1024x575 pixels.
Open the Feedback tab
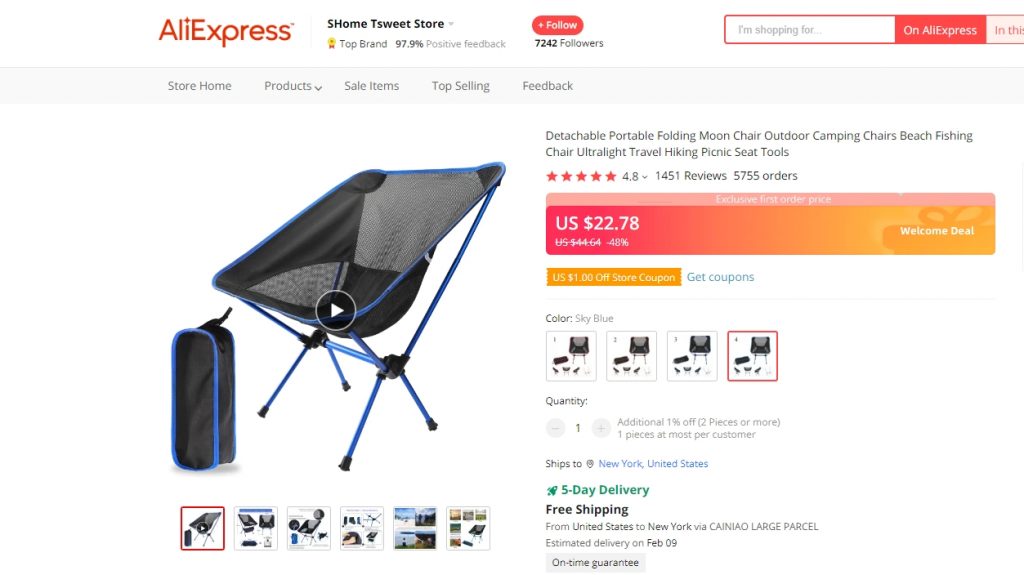click(547, 86)
